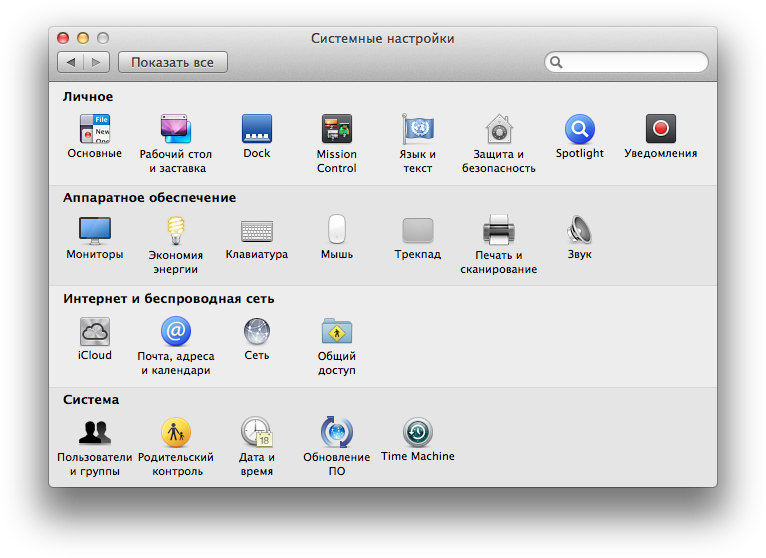Image resolution: width=766 pixels, height=558 pixels.
Task: Focus the search field in toolbar
Action: click(x=626, y=62)
